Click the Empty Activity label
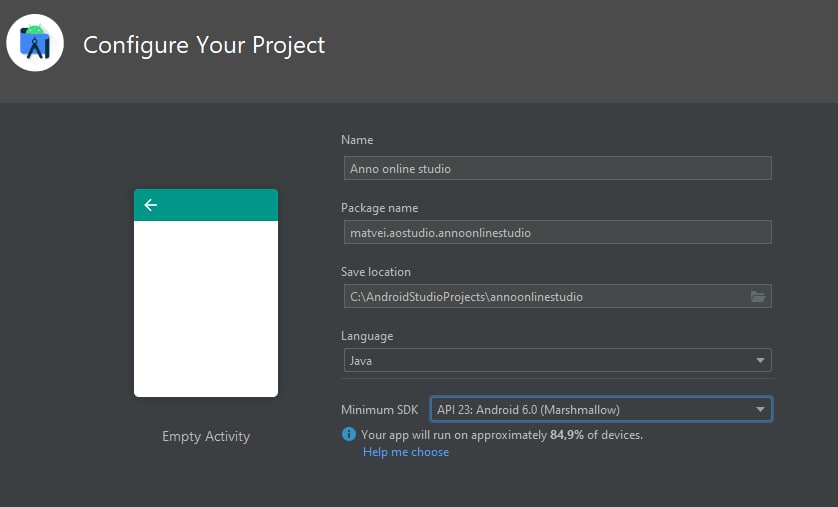838x507 pixels. 206,436
